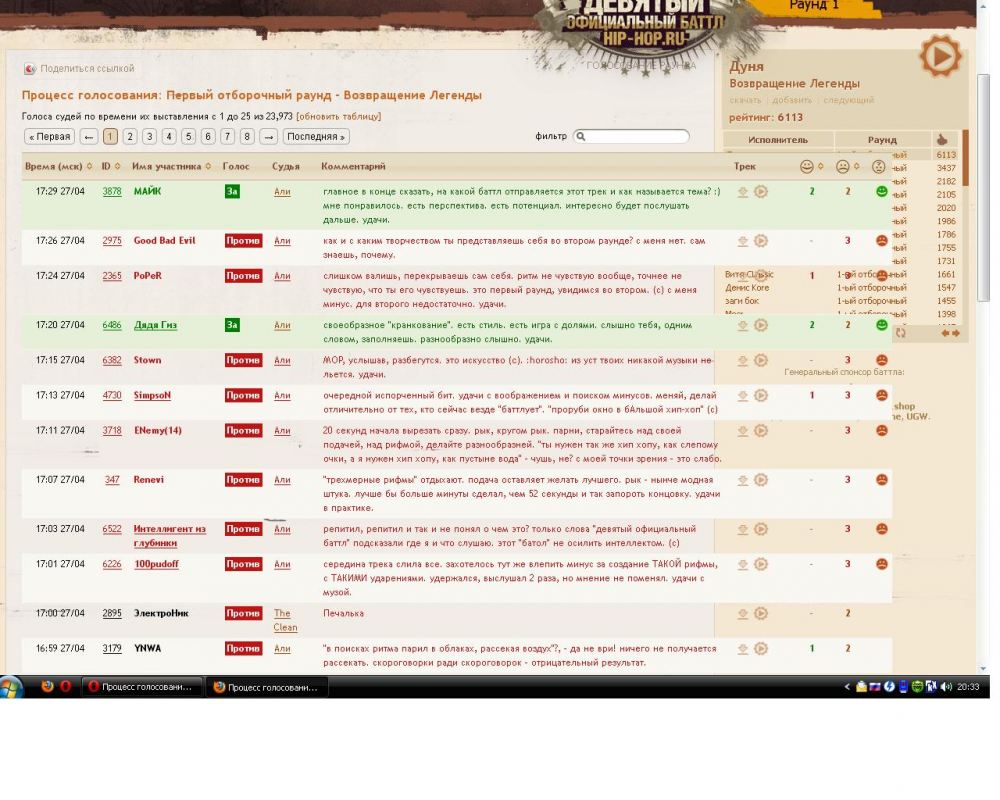This screenshot has width=1000, height=800.
Task: Sort table by Имя участника column
Action: click(172, 166)
